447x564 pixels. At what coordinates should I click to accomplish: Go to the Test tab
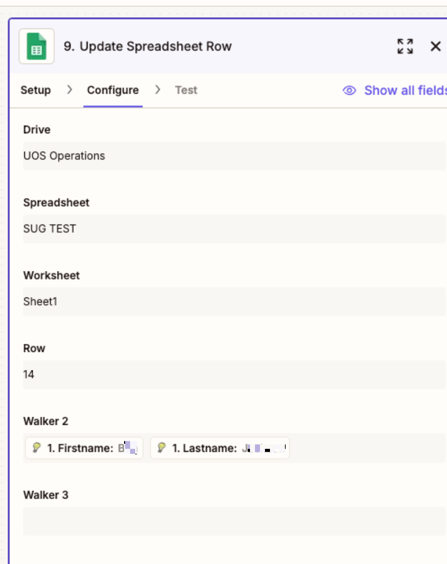point(186,90)
